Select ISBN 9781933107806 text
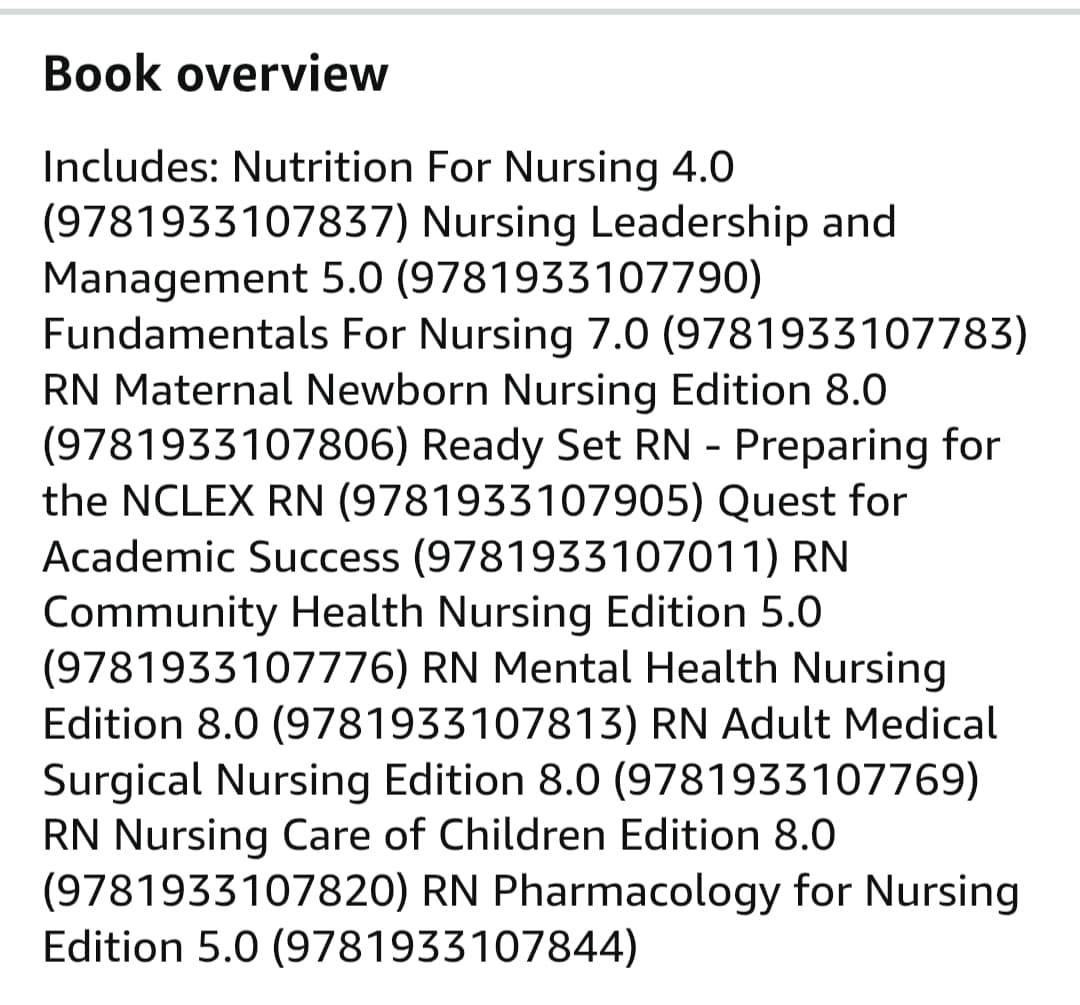This screenshot has height=1005, width=1080. tap(225, 446)
